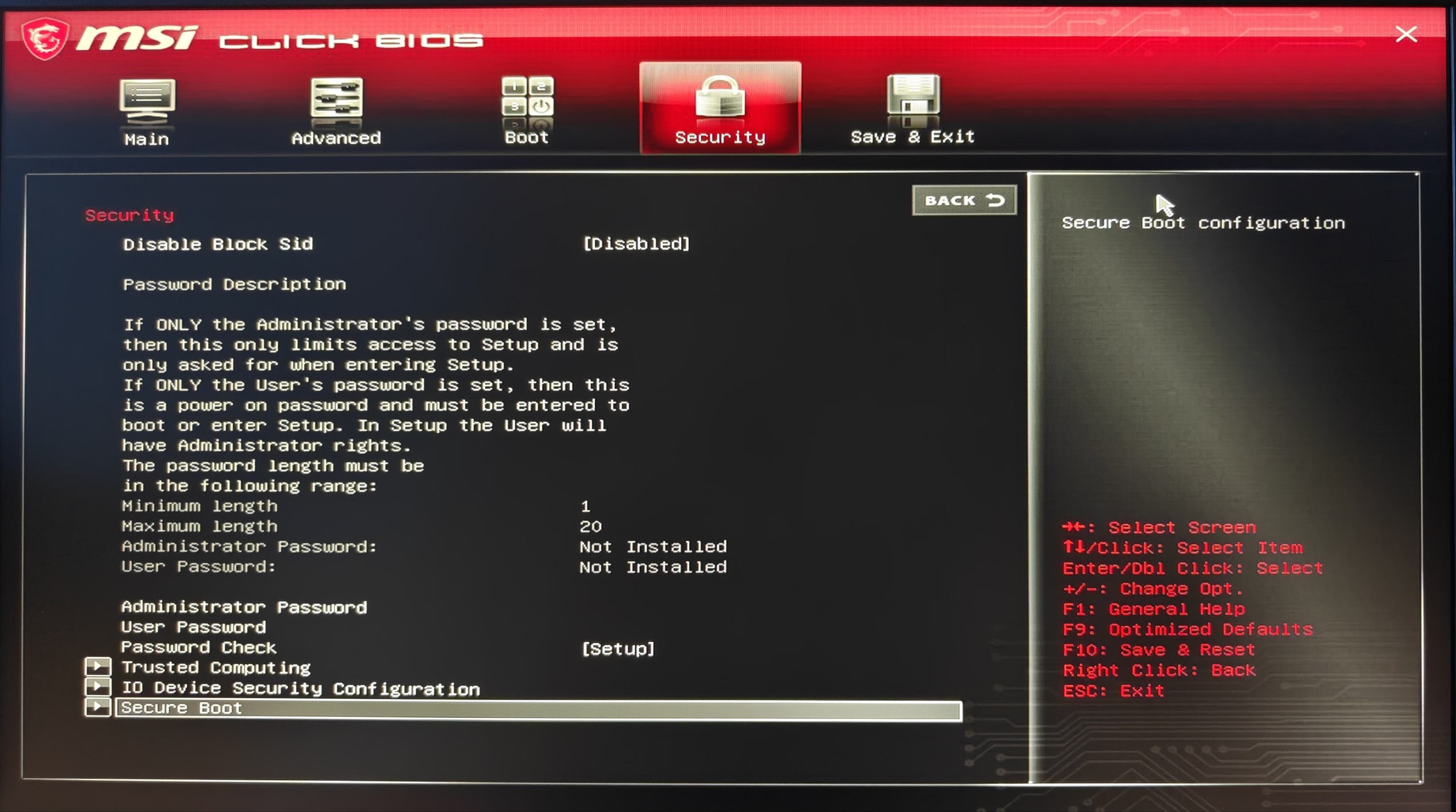This screenshot has width=1456, height=812.
Task: Toggle Disable Block Sid value [Disabled]
Action: [x=636, y=244]
